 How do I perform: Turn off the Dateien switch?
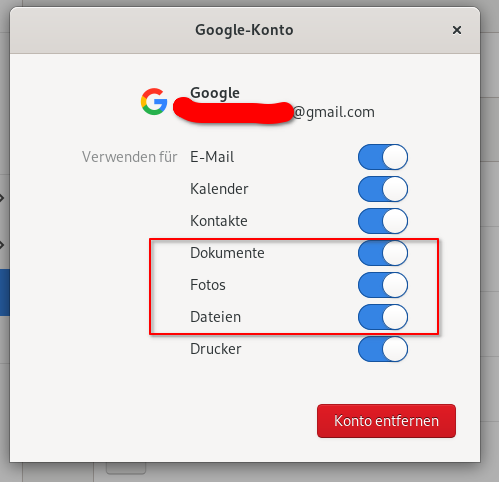[383, 317]
